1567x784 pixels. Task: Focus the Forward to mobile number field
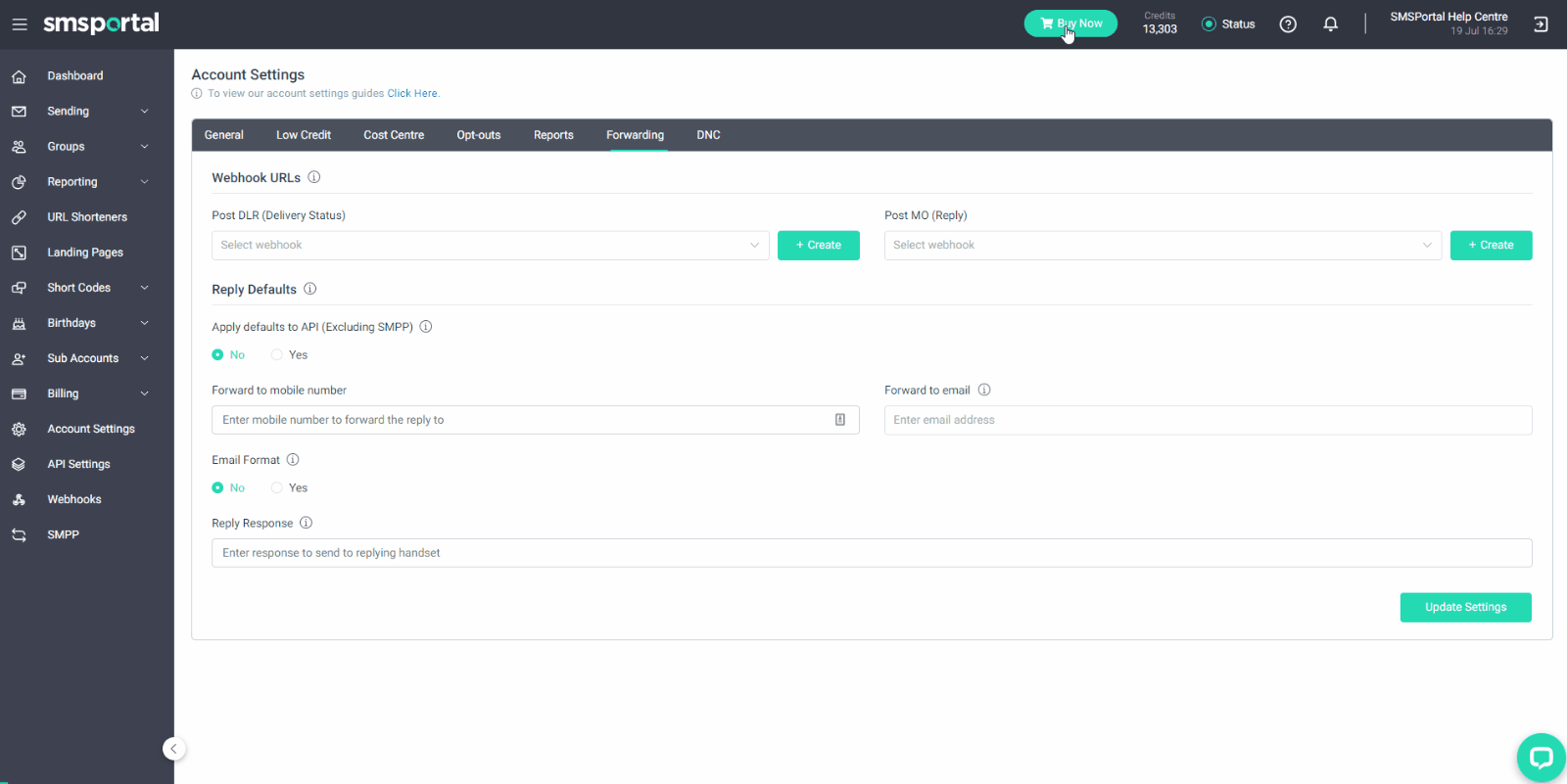coord(536,420)
